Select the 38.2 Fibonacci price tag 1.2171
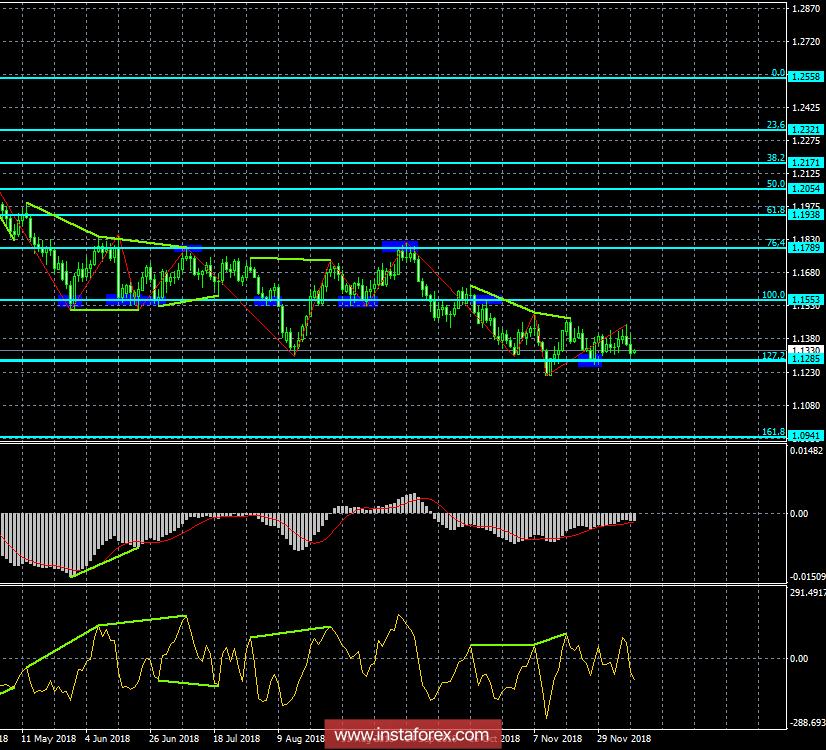 tap(805, 163)
